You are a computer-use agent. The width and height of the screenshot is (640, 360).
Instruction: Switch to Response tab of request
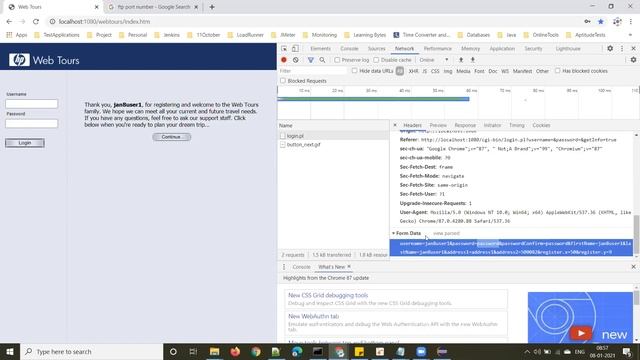[465, 125]
